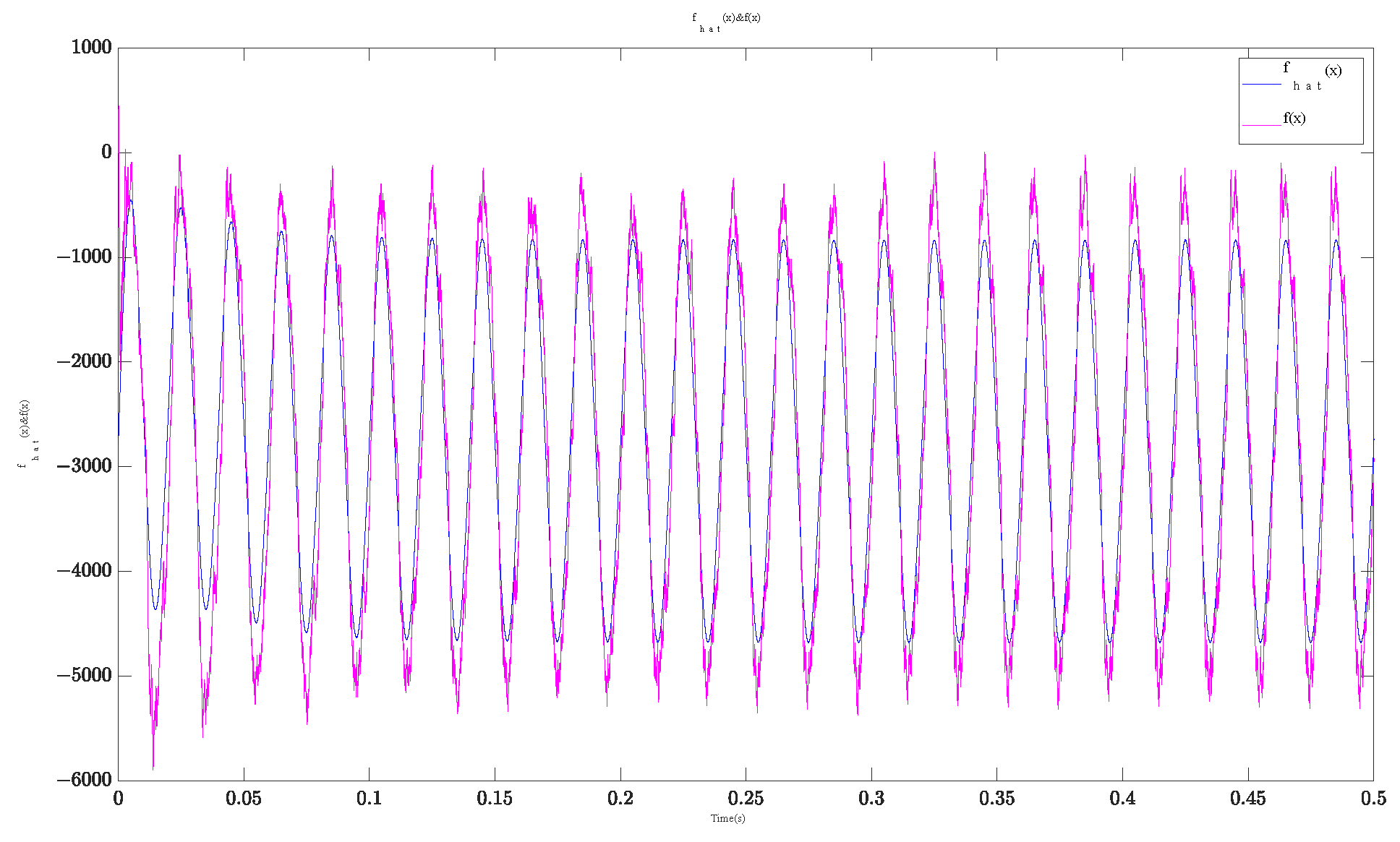Click the f(x) legend entry text
This screenshot has height=842, width=1400.
pyautogui.click(x=1294, y=119)
